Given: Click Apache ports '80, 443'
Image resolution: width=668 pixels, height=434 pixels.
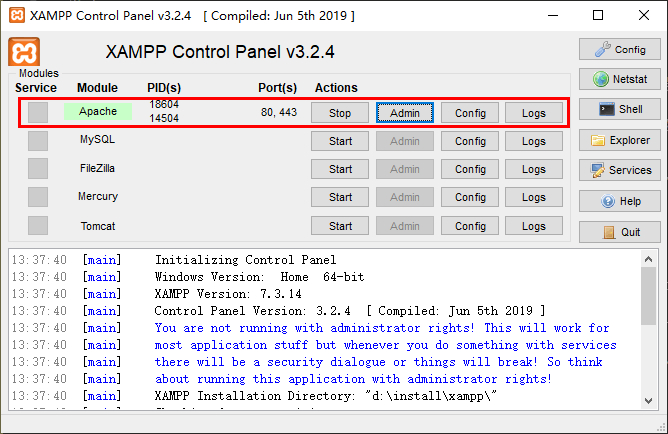Looking at the screenshot, I should pos(279,112).
